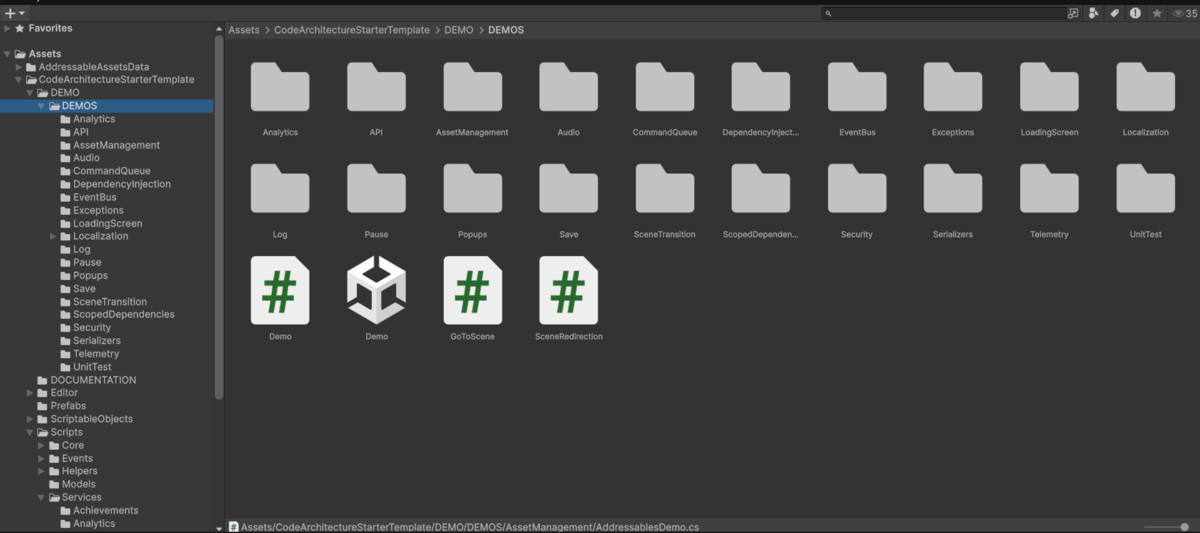Open the plus Create asset dropdown
This screenshot has height=533, width=1200.
pos(15,13)
